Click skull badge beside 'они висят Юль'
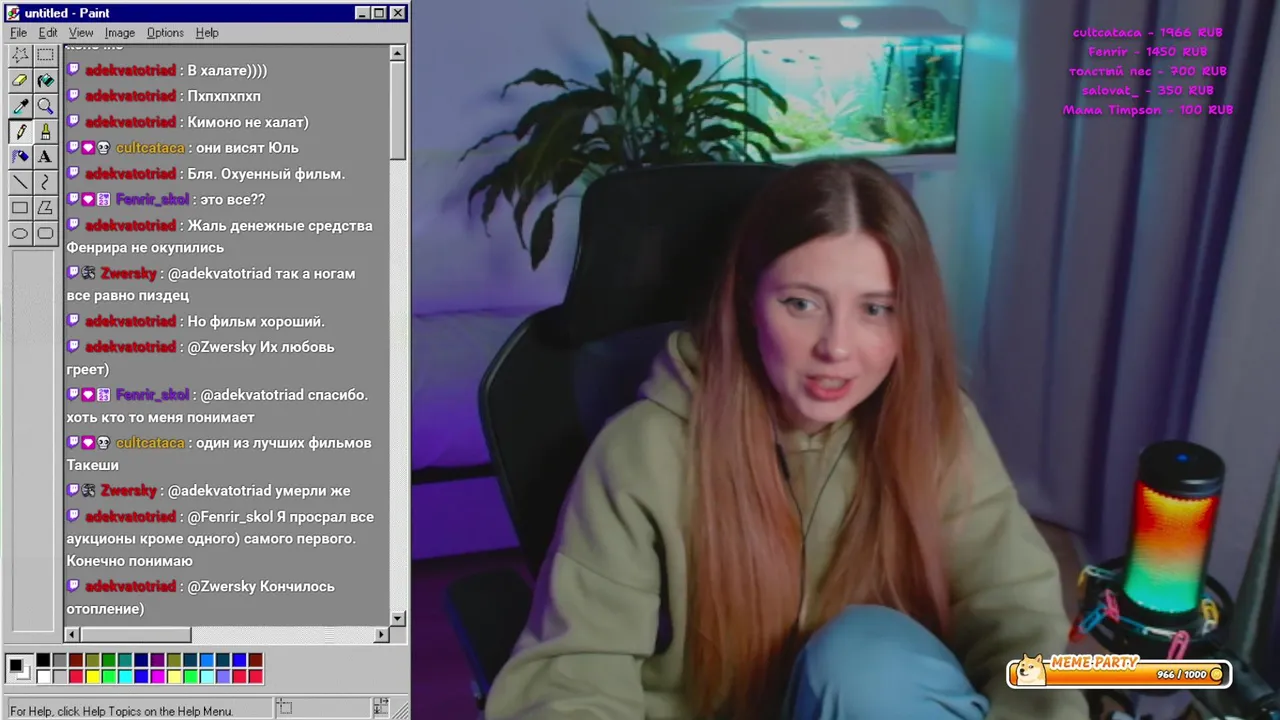 click(104, 148)
